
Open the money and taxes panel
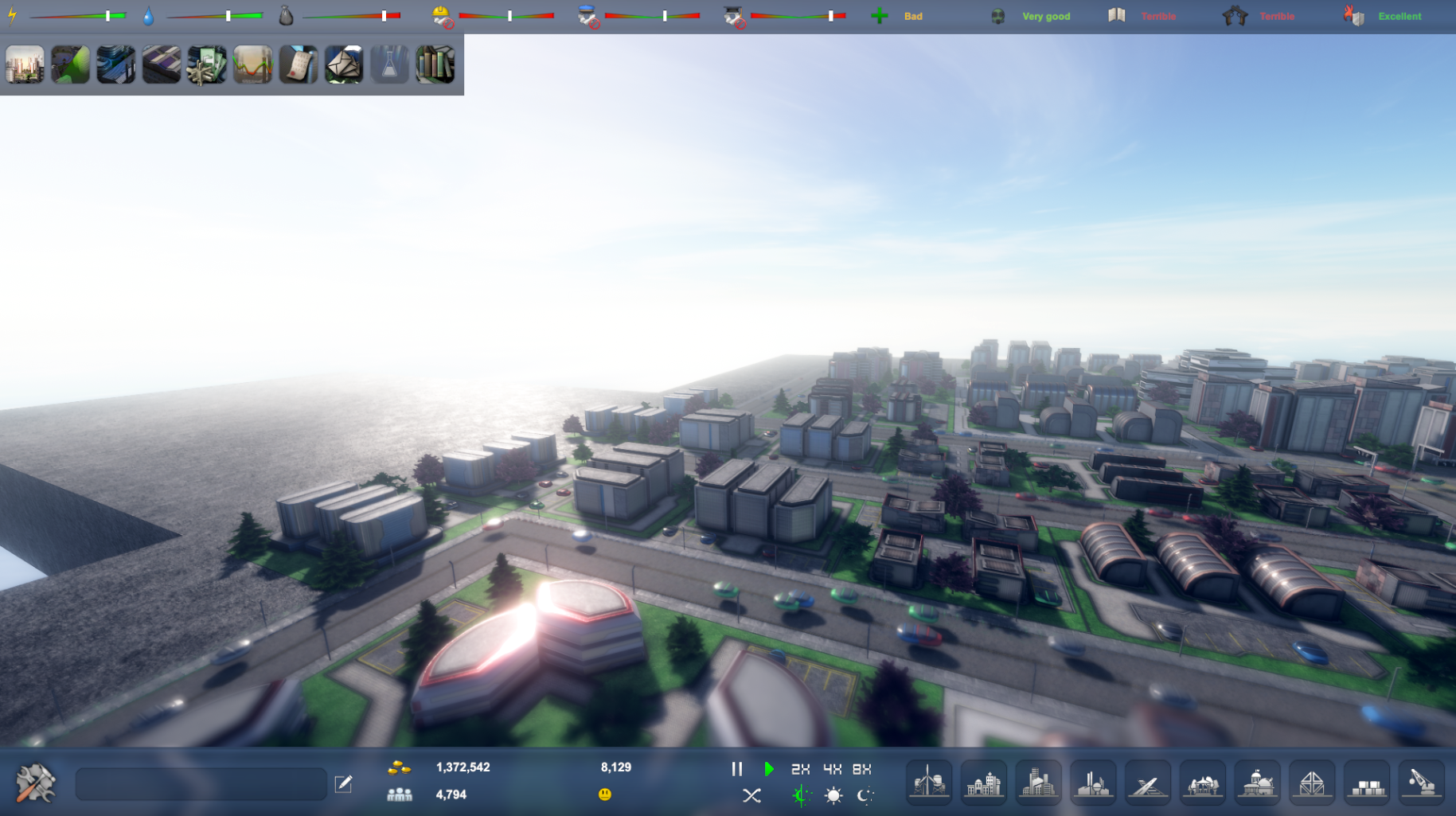207,64
